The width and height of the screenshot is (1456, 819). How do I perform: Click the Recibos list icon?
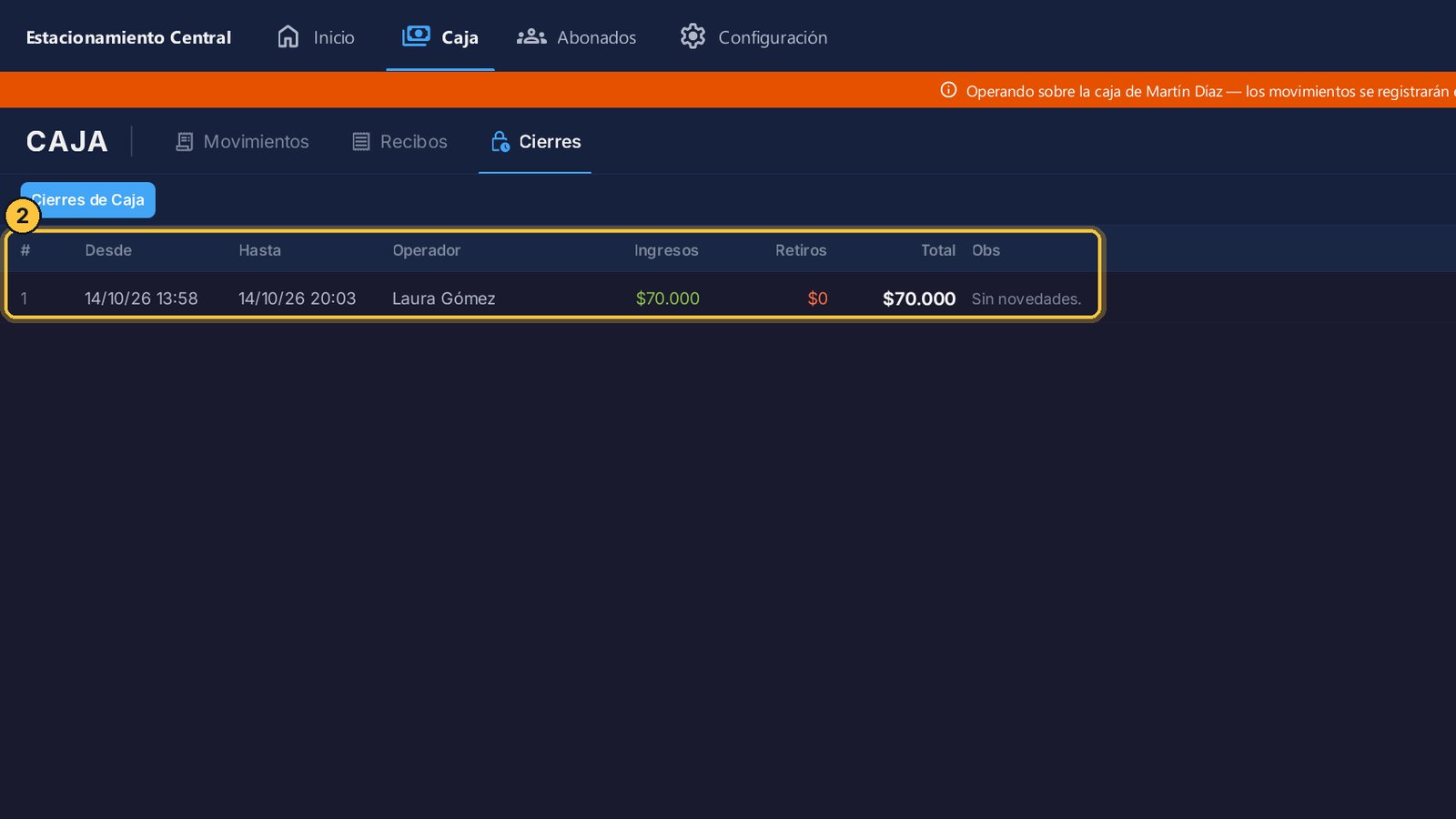[361, 142]
